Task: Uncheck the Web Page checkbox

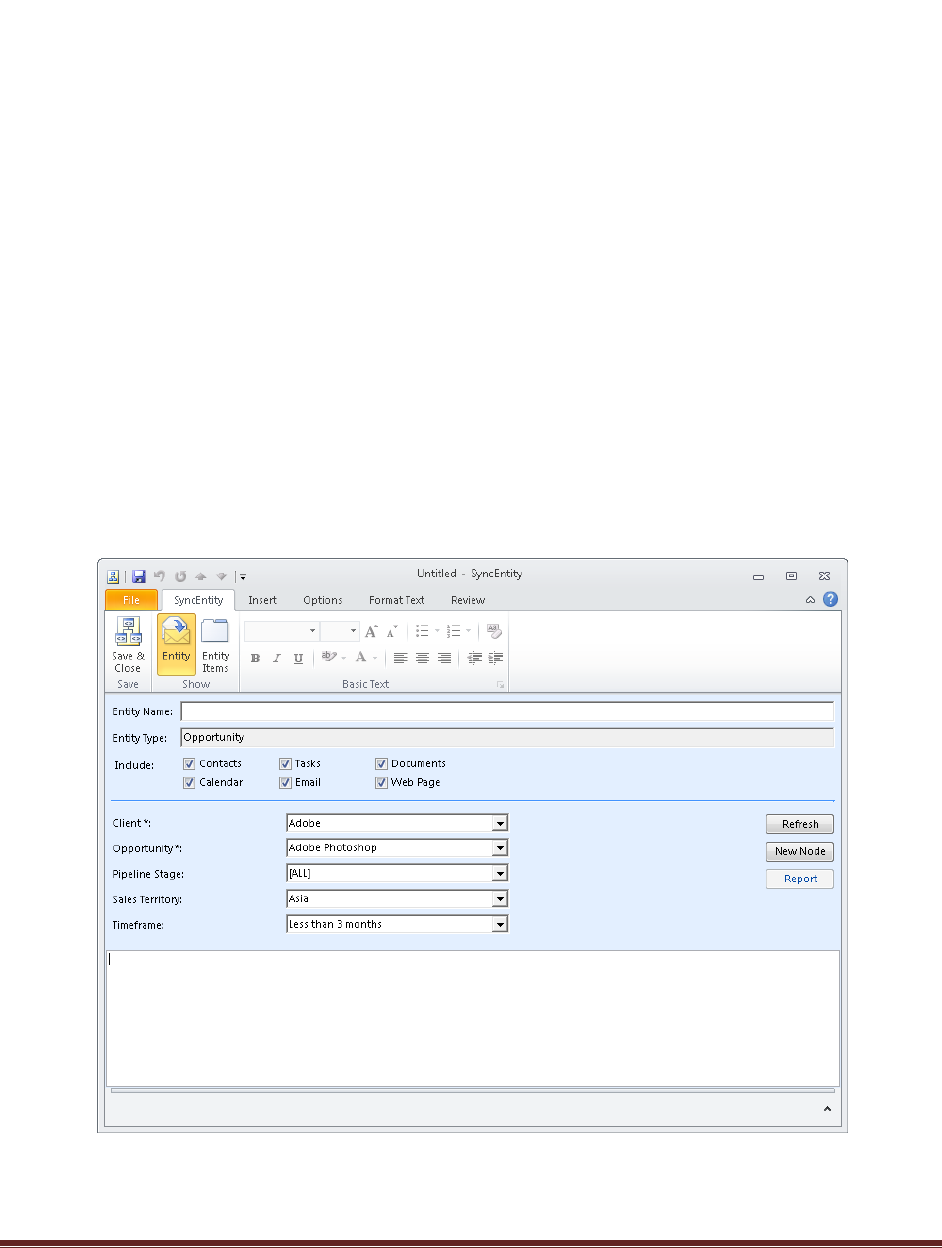Action: pos(381,783)
